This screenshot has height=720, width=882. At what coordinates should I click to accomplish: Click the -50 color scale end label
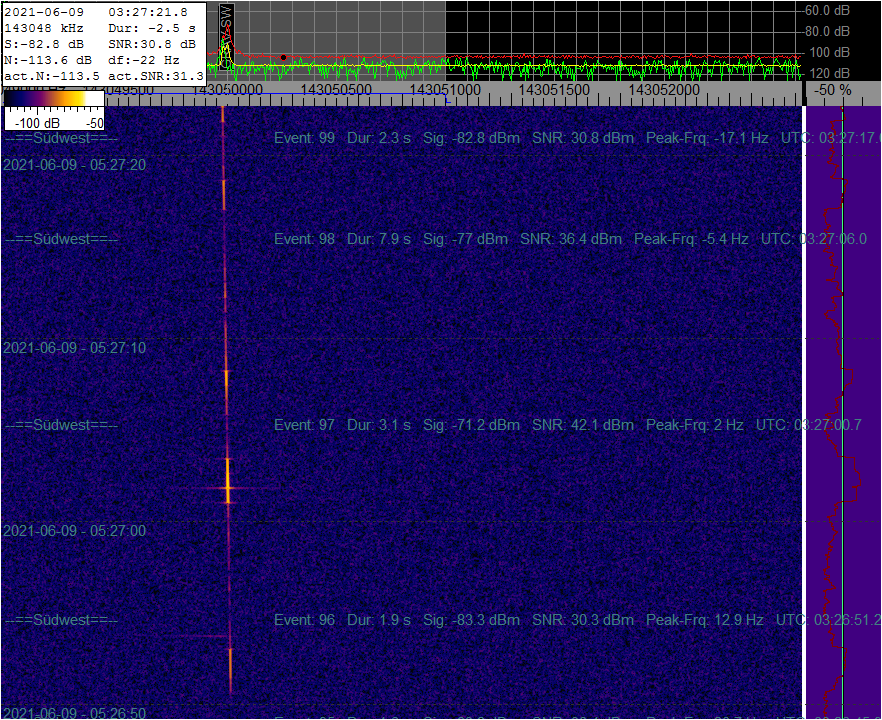[95, 124]
